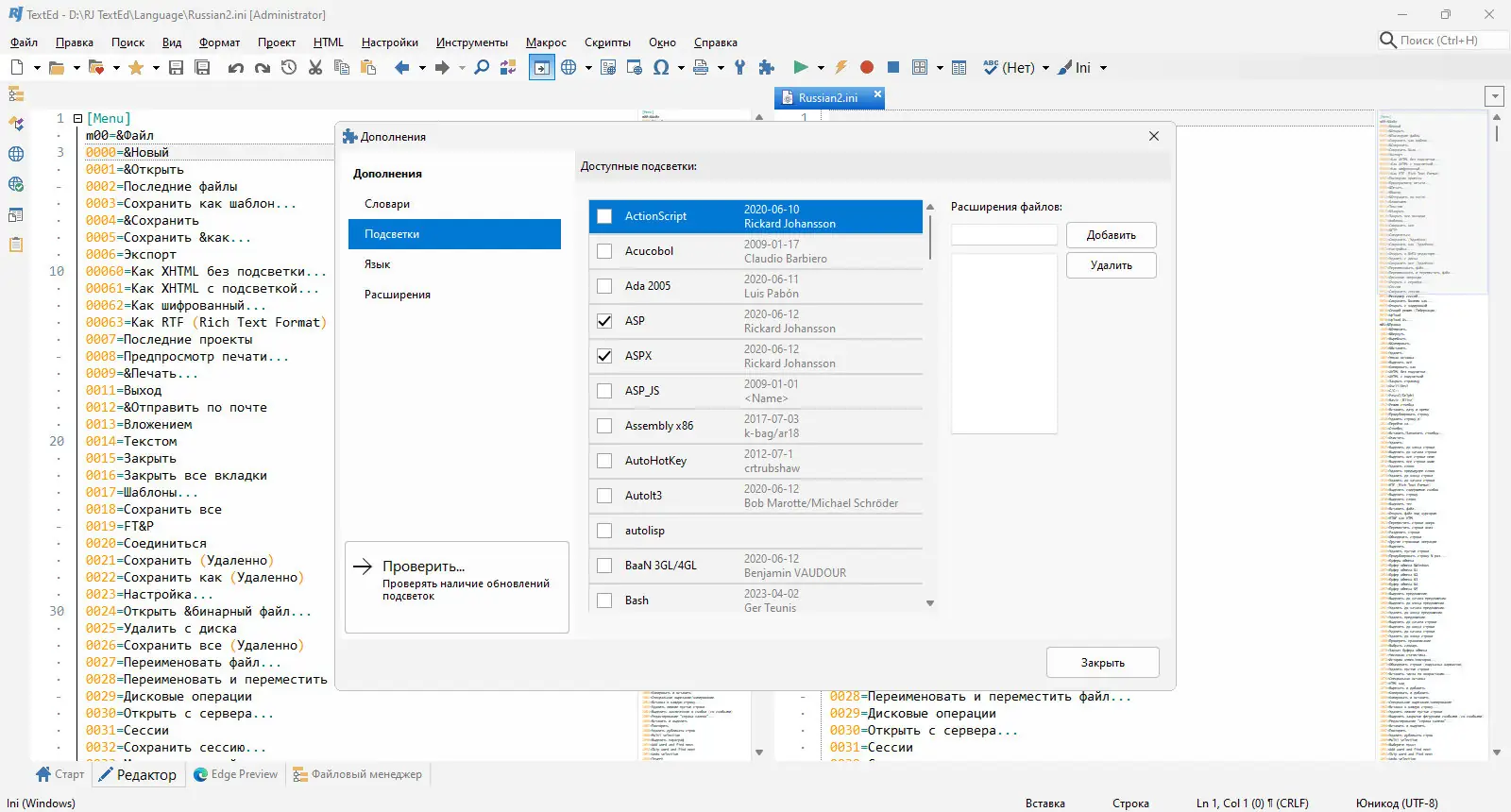Open the undo history clock icon
The image size is (1511, 812).
[289, 67]
